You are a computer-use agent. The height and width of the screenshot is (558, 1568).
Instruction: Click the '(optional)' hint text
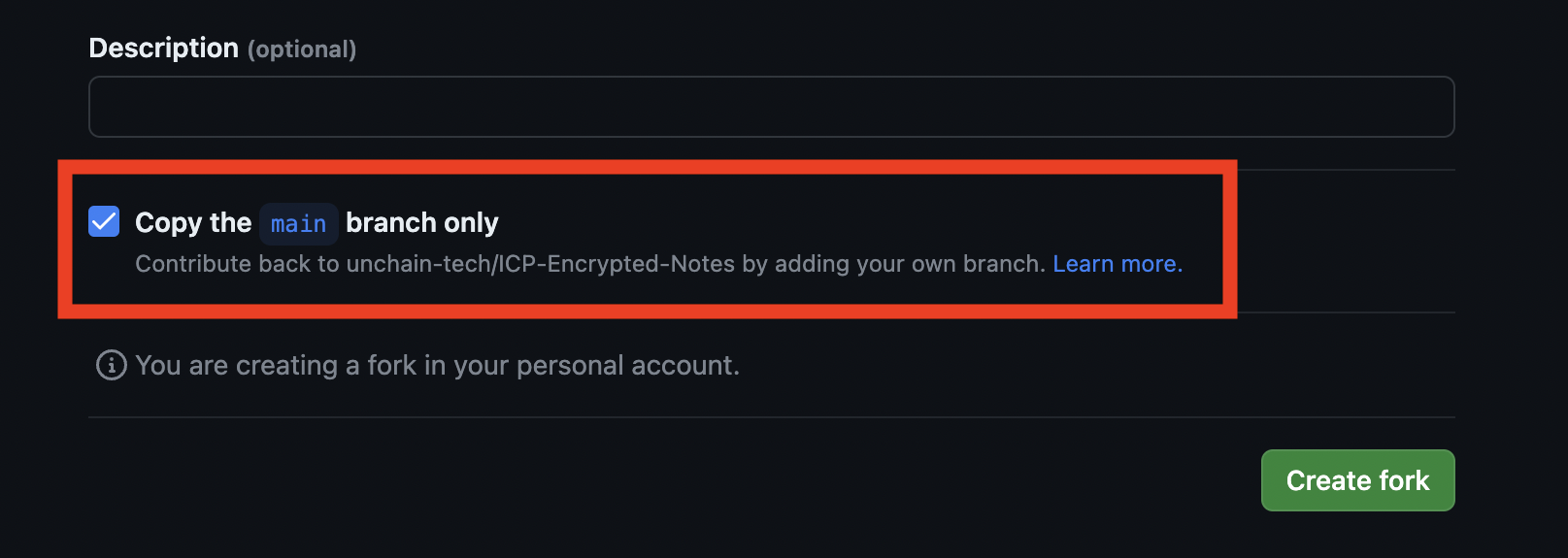click(302, 49)
